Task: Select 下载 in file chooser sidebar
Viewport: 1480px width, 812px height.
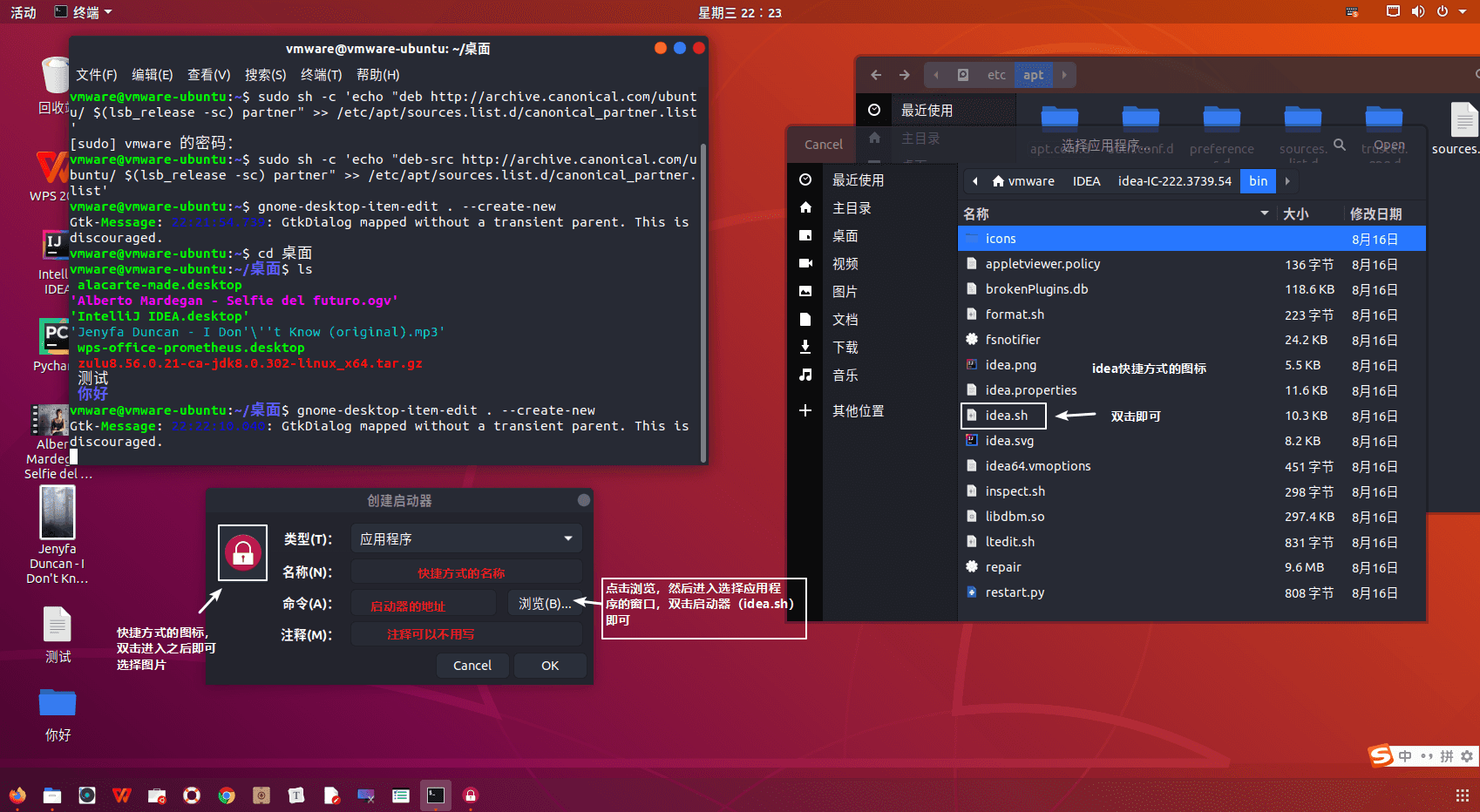Action: (845, 347)
